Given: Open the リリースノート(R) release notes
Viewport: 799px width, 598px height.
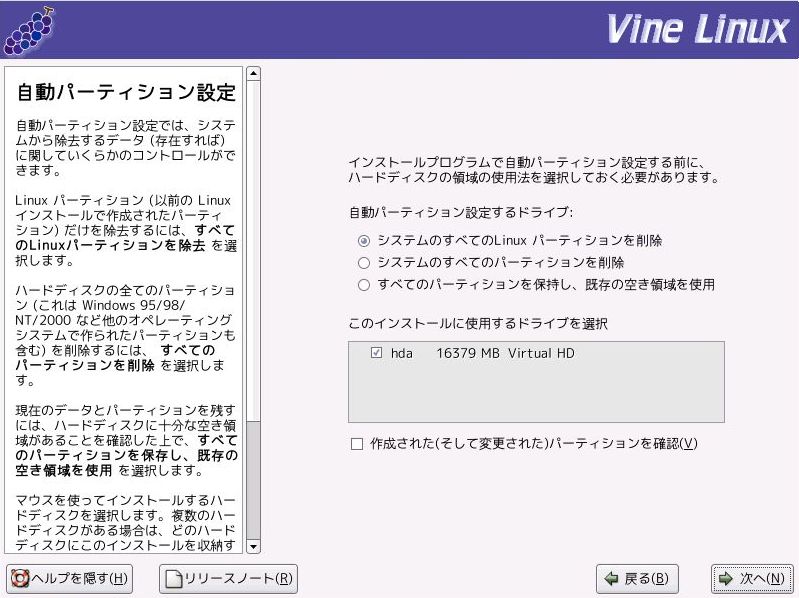Looking at the screenshot, I should (x=228, y=579).
